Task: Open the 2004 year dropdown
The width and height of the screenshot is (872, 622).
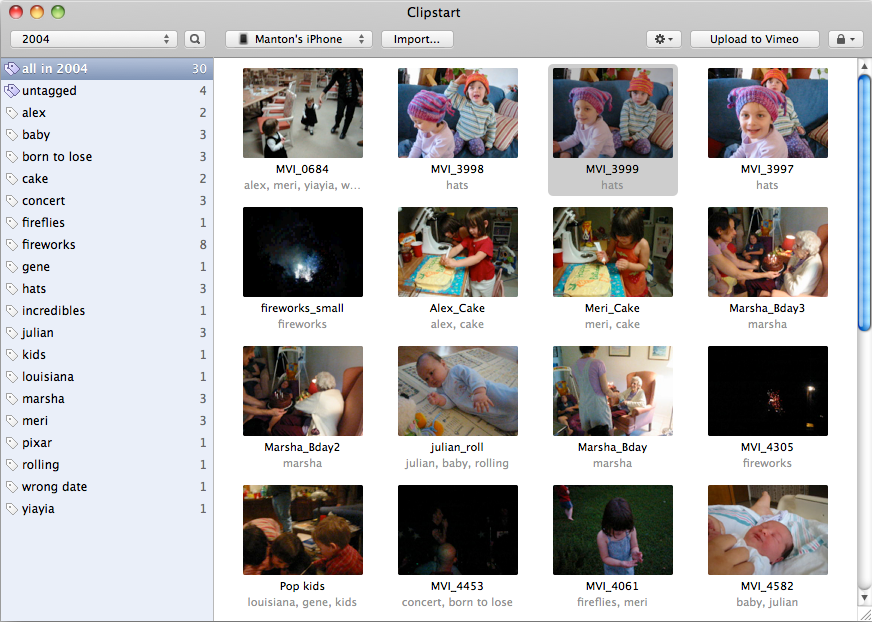Action: (94, 39)
